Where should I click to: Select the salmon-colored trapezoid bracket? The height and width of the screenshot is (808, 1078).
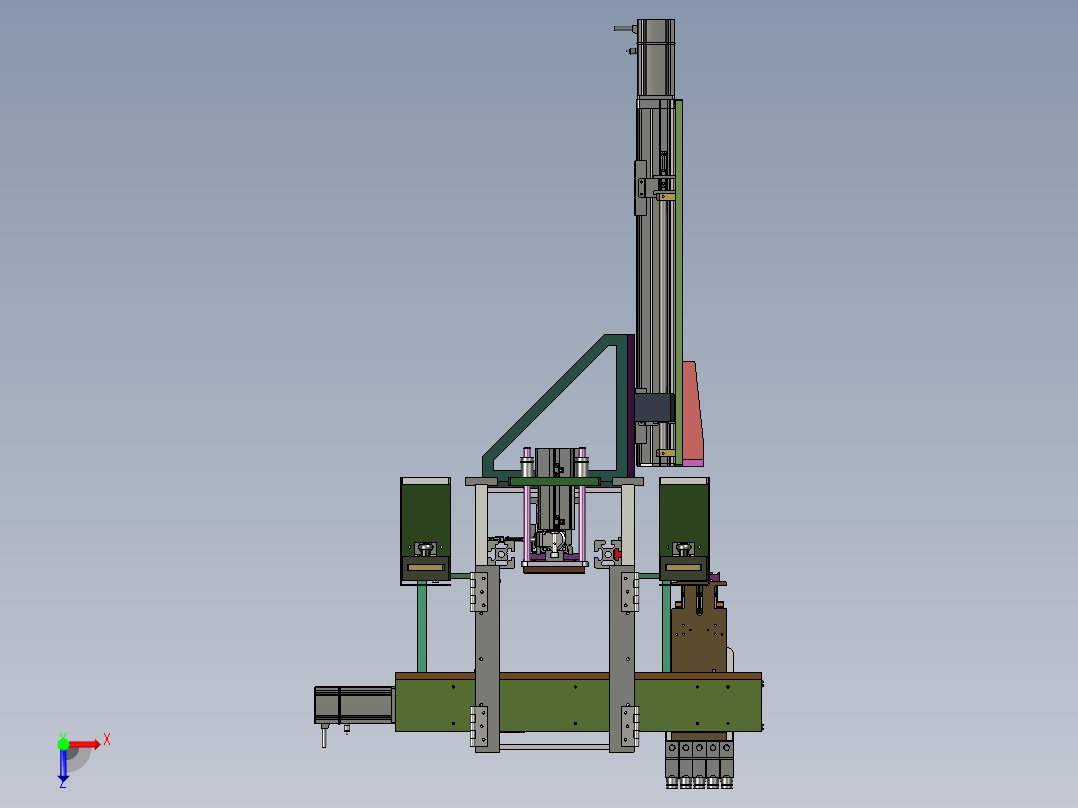(692, 411)
